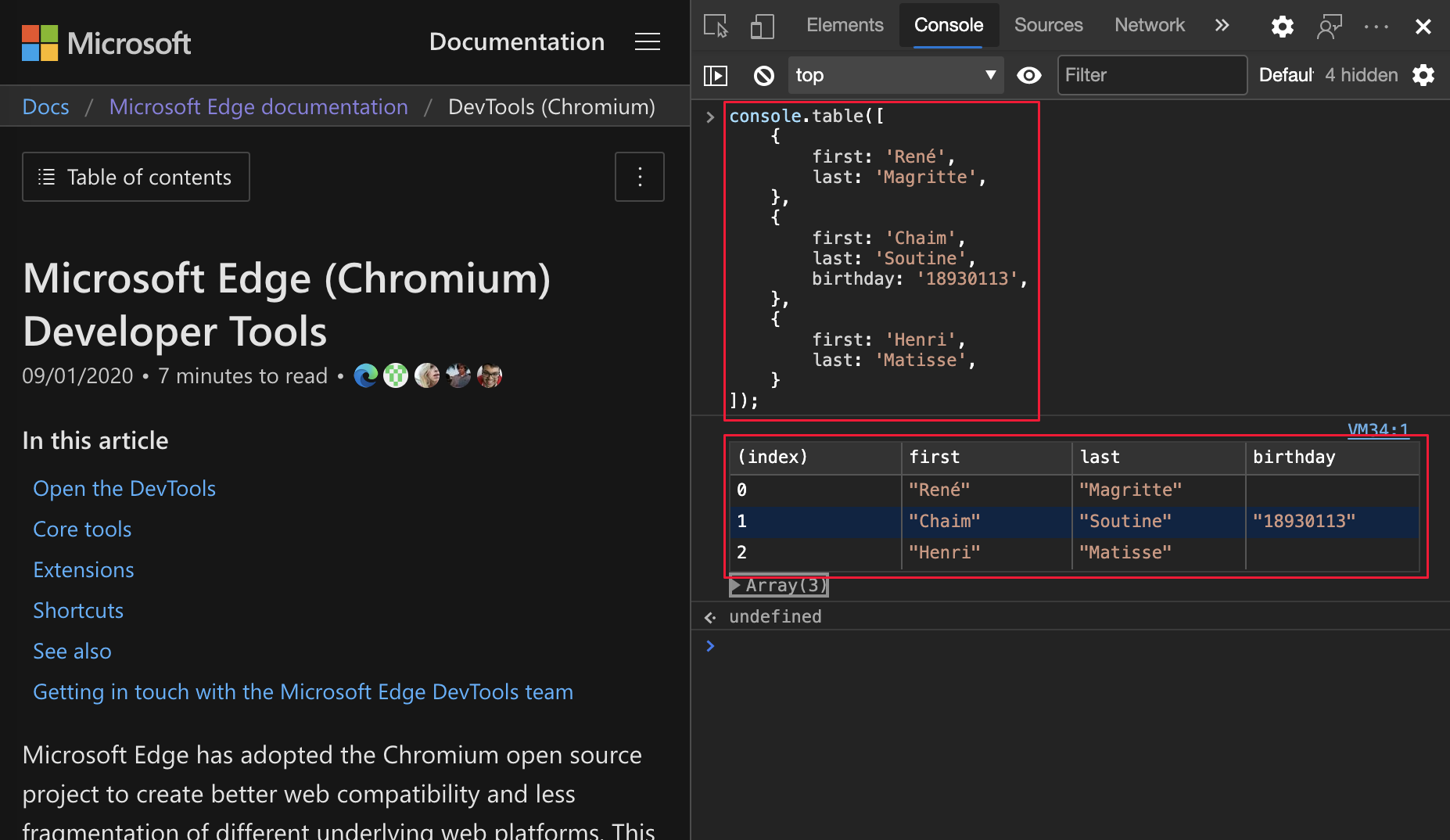Click inside the Filter input field
This screenshot has height=840, width=1450.
pos(1151,75)
